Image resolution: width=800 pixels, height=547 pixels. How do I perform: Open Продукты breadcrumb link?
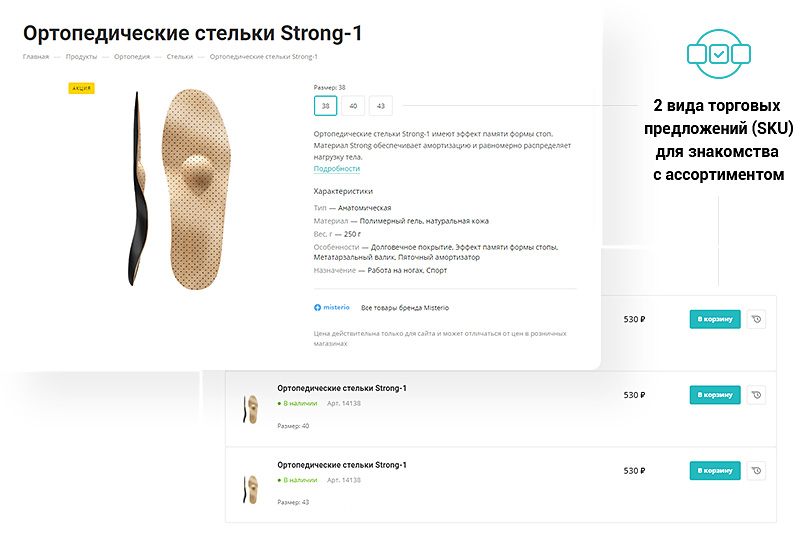[81, 57]
